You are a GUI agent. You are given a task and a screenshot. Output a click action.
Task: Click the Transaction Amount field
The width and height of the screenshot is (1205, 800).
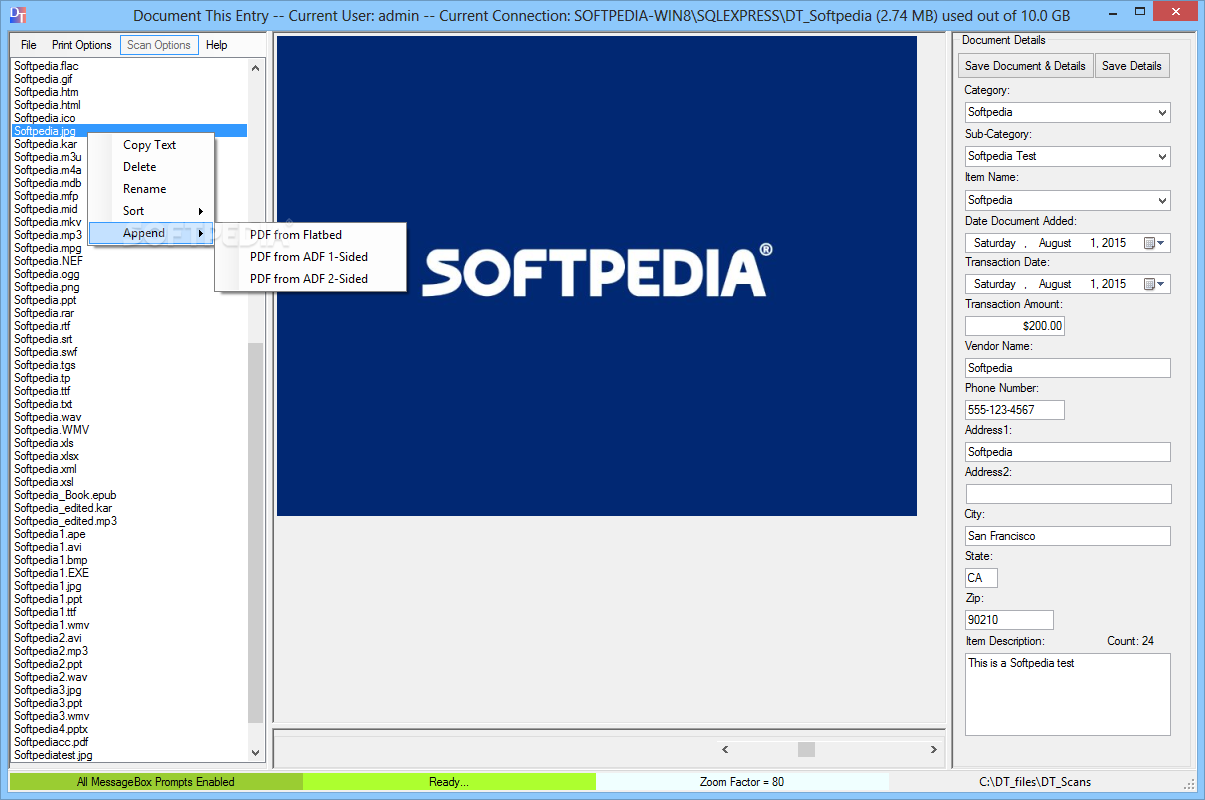[x=1015, y=326]
